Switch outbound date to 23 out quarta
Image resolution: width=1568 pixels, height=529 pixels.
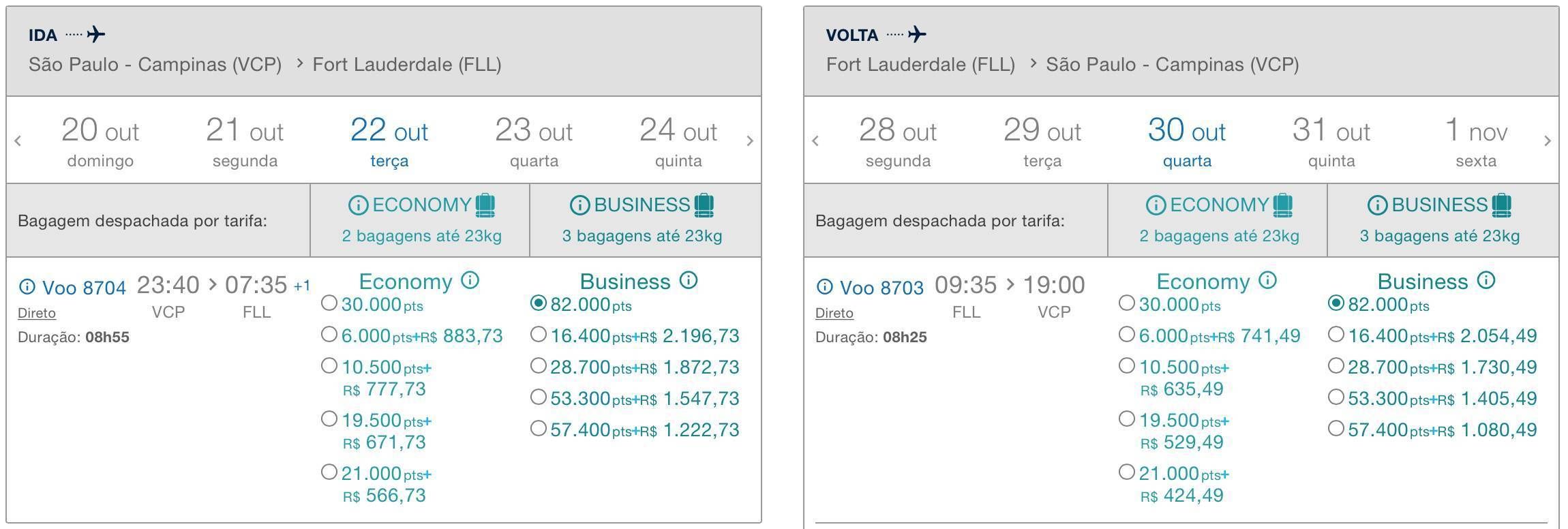click(534, 142)
